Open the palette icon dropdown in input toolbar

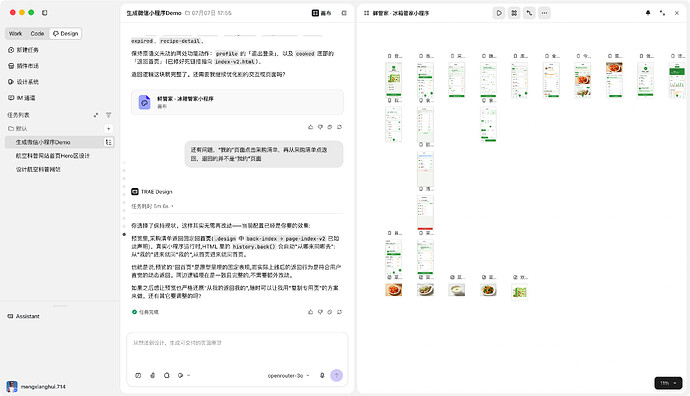184,375
